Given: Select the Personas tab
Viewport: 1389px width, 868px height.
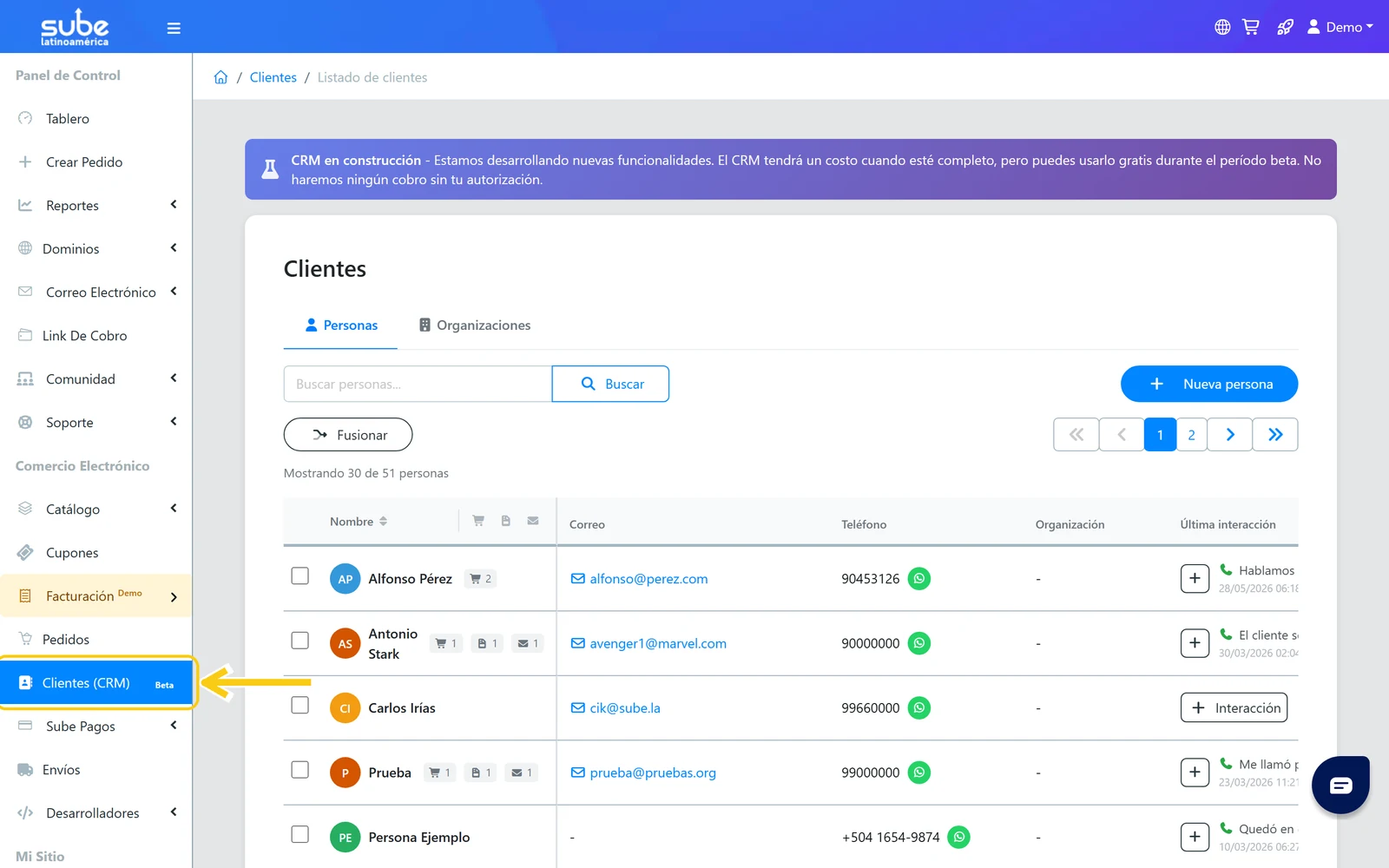Looking at the screenshot, I should (341, 325).
